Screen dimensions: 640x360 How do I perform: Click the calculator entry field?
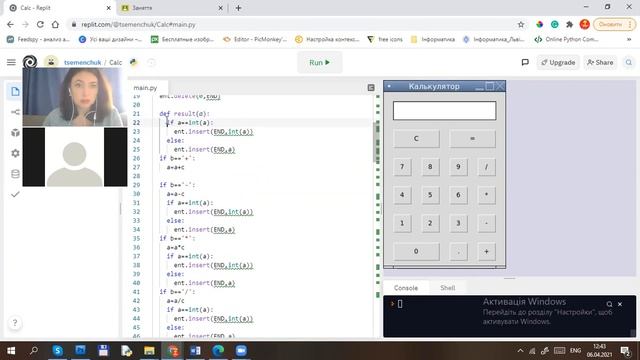[x=444, y=111]
